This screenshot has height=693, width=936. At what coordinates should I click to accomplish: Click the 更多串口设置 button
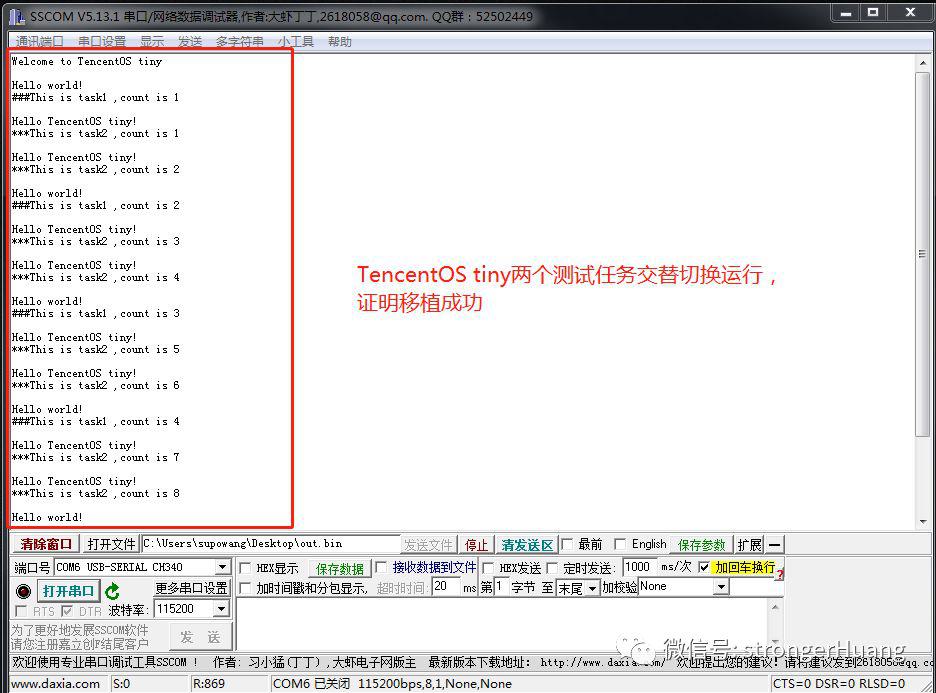coord(192,588)
